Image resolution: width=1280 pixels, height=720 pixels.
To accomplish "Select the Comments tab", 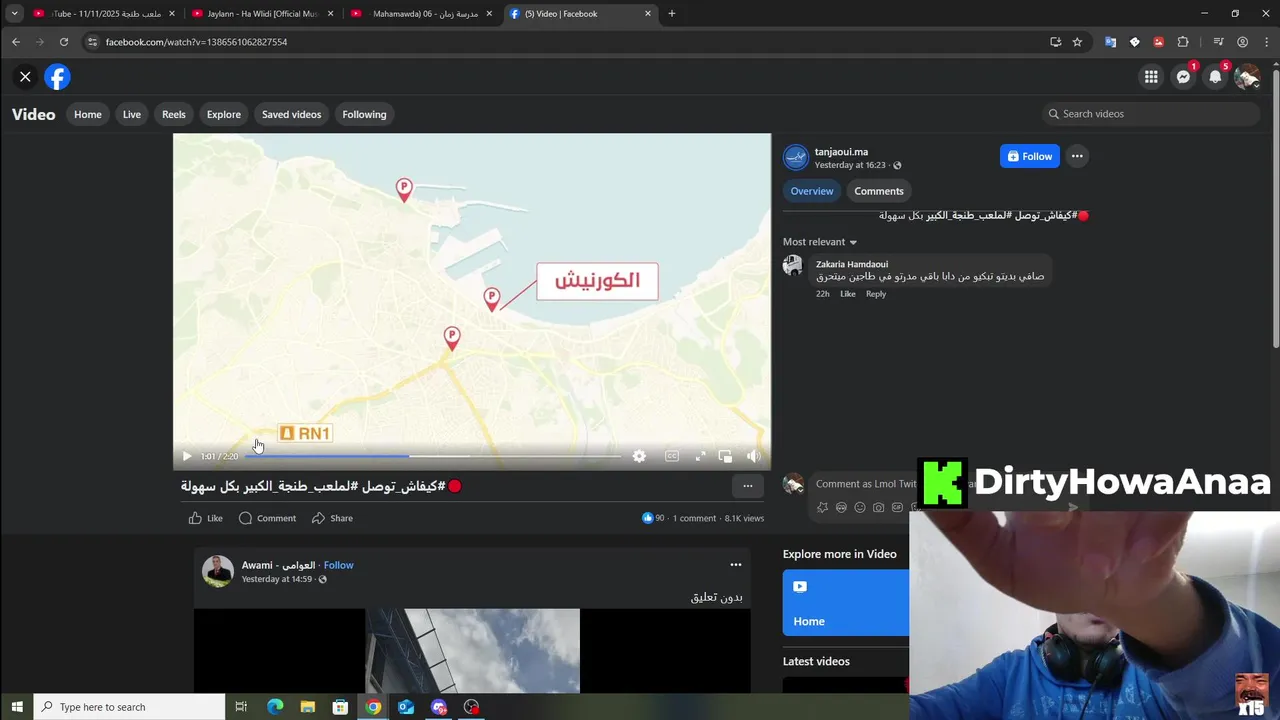I will pos(879,191).
